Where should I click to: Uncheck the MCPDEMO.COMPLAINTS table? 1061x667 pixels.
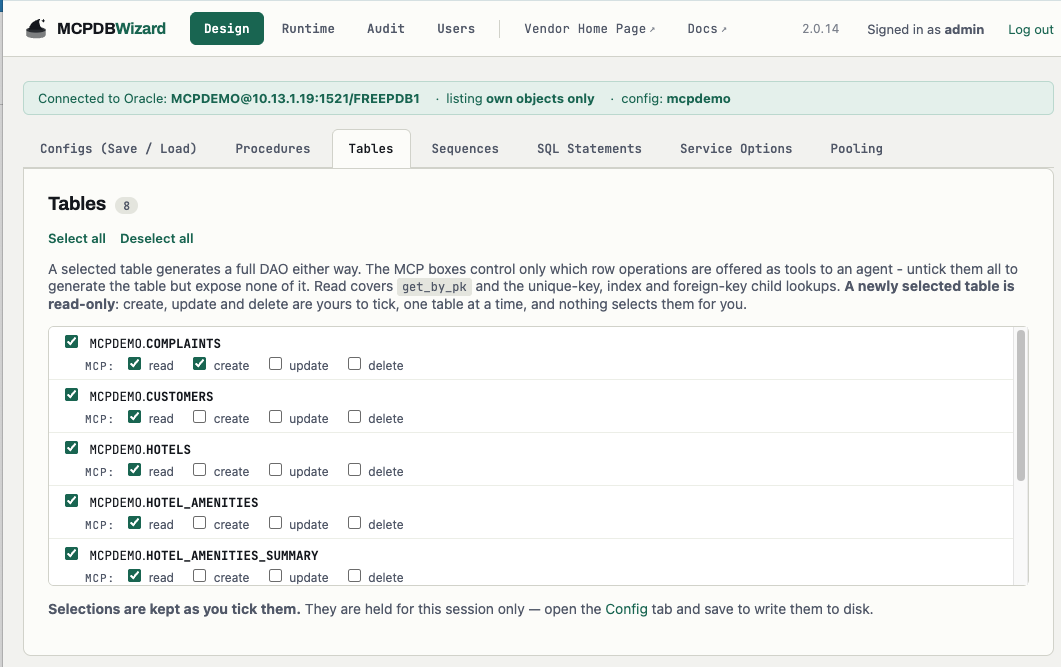(72, 342)
